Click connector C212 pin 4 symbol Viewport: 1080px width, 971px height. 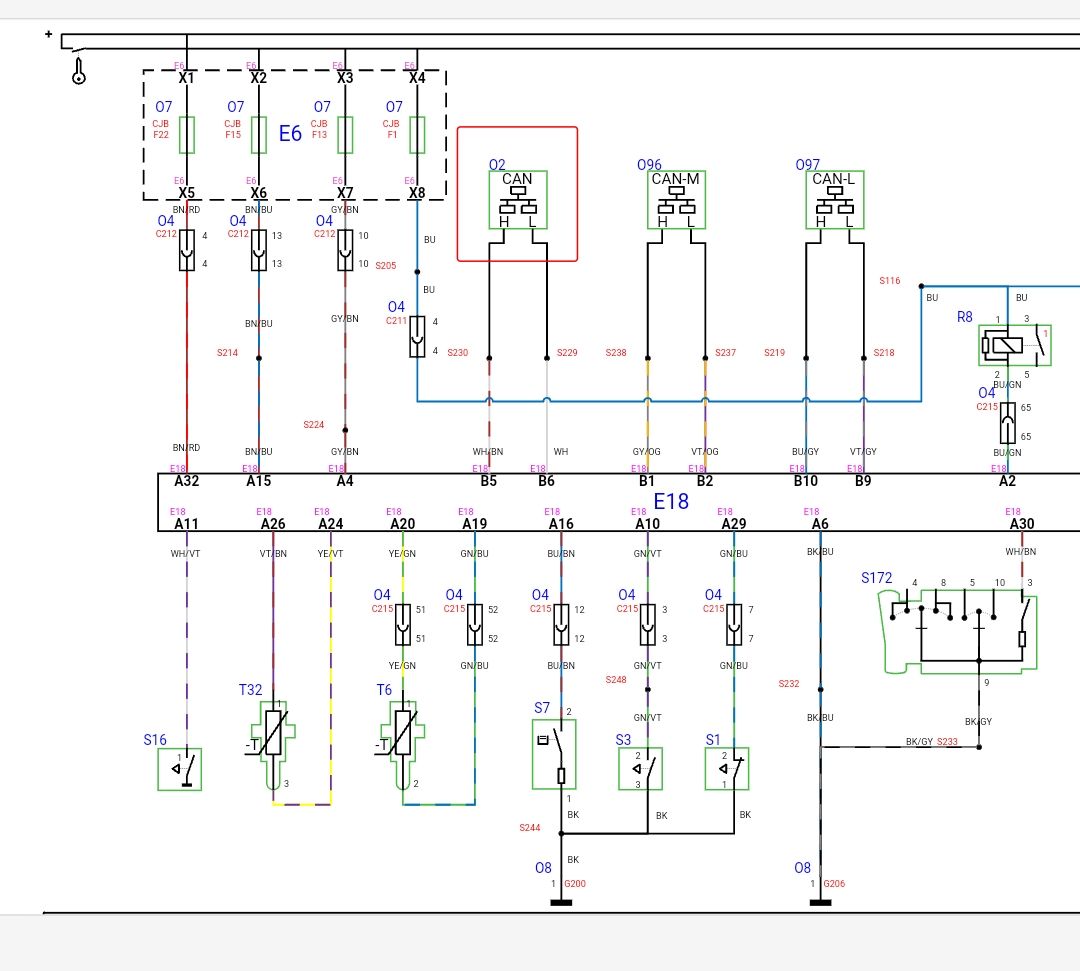187,250
